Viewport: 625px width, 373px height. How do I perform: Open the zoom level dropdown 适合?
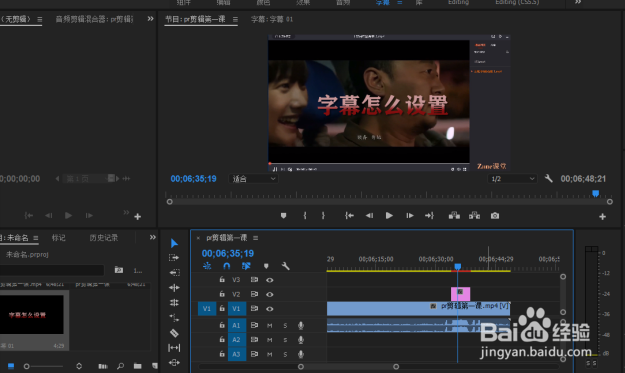click(254, 179)
